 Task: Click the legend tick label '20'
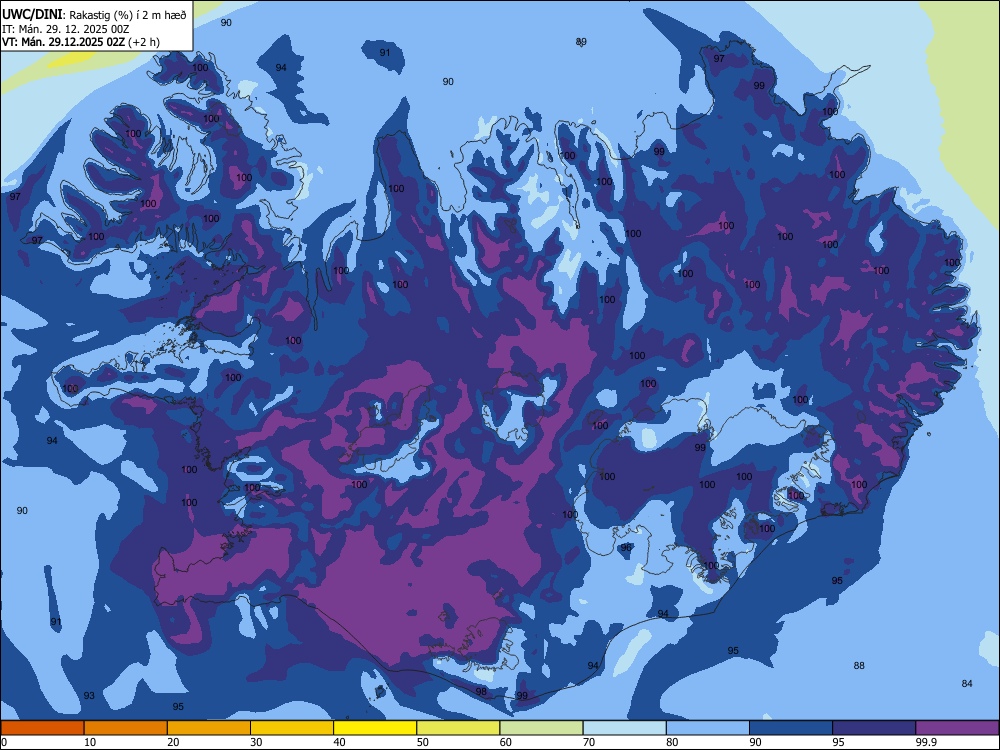pos(173,742)
